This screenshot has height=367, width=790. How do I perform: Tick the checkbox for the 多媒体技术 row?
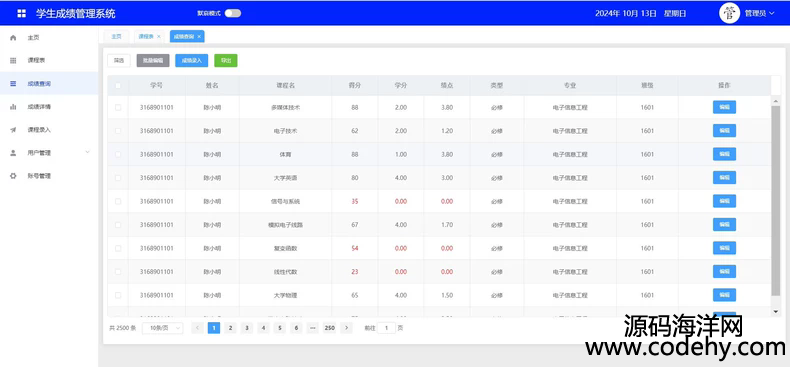118,107
